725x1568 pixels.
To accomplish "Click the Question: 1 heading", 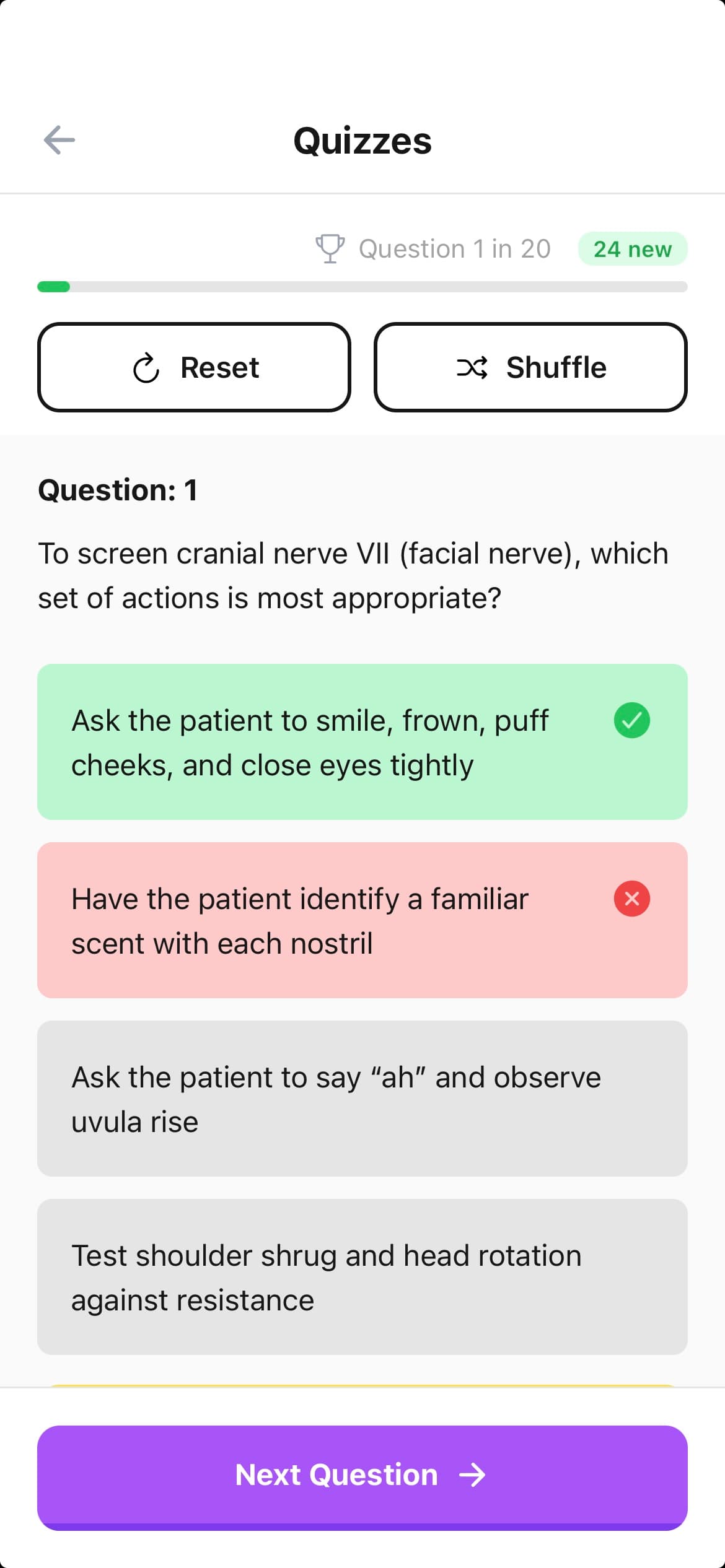I will click(x=118, y=489).
